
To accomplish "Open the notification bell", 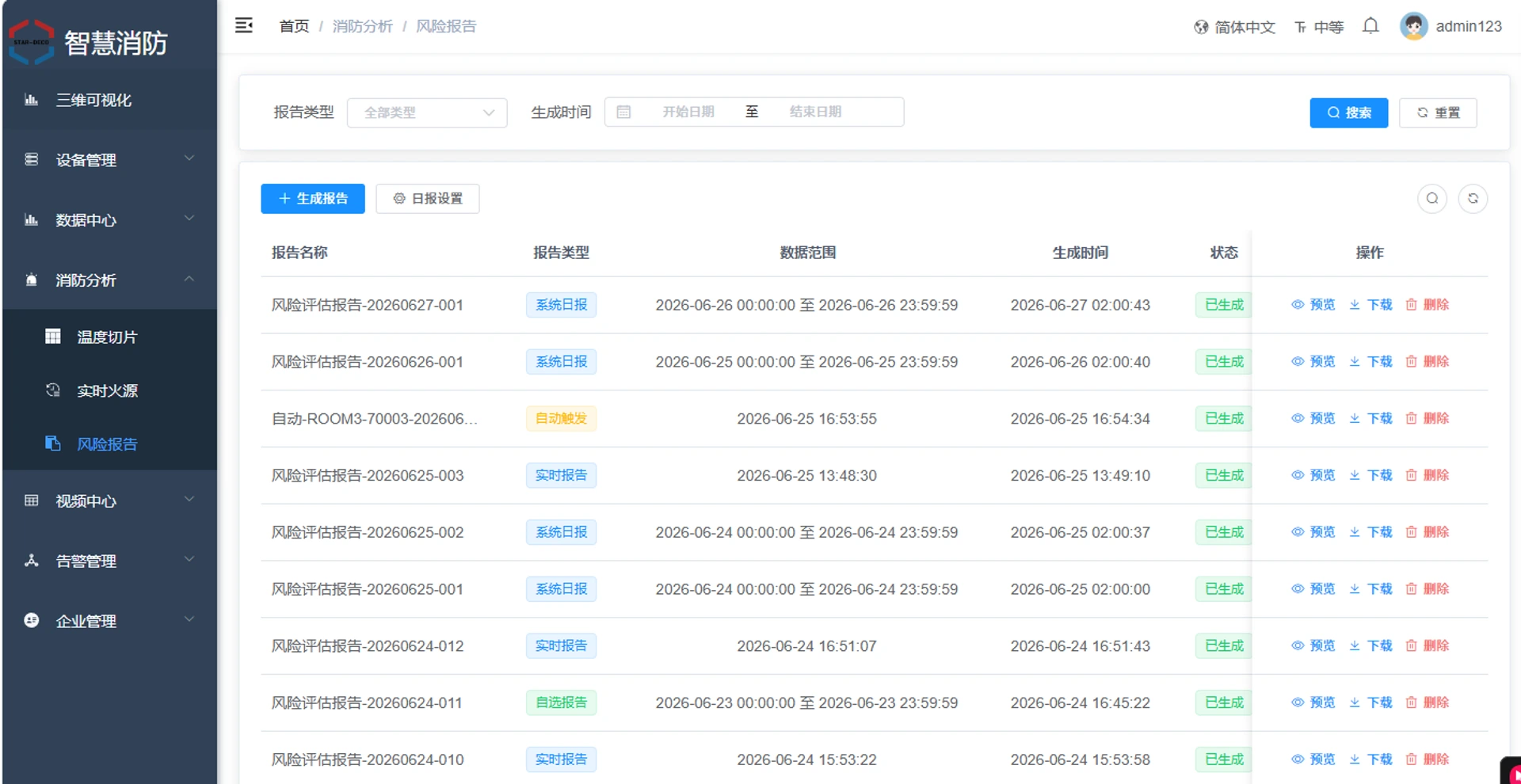I will [x=1370, y=26].
